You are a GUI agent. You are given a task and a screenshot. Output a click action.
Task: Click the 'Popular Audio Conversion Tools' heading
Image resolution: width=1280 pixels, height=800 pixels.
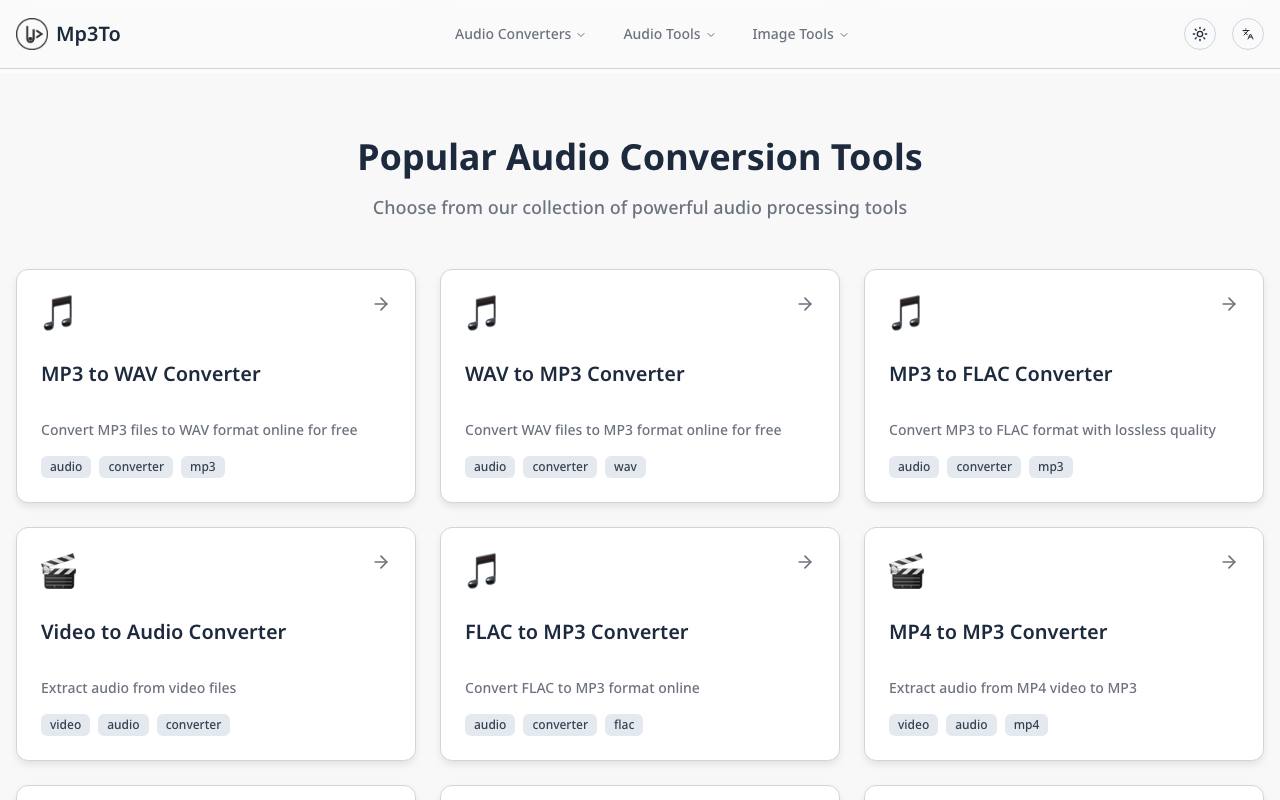[x=640, y=157]
